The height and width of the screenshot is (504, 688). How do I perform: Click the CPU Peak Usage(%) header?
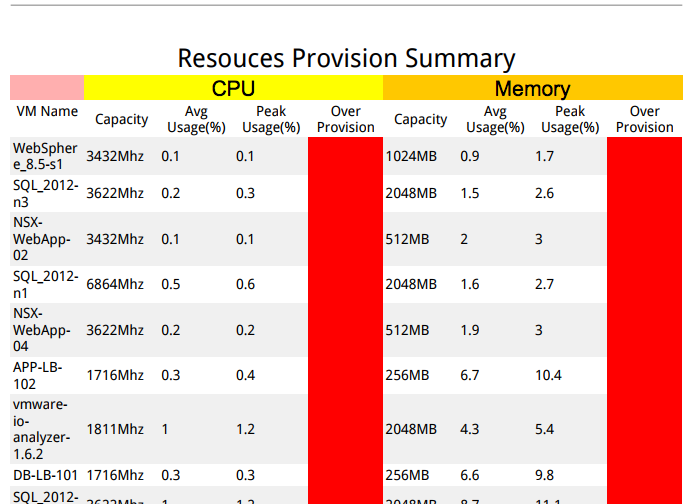[271, 119]
